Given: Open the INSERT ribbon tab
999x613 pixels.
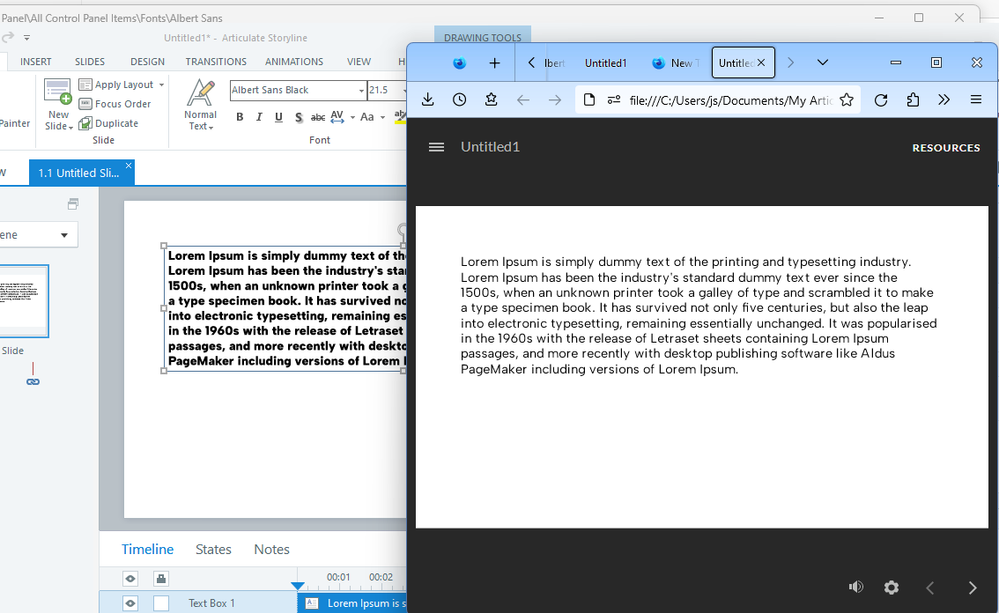Looking at the screenshot, I should (x=36, y=62).
